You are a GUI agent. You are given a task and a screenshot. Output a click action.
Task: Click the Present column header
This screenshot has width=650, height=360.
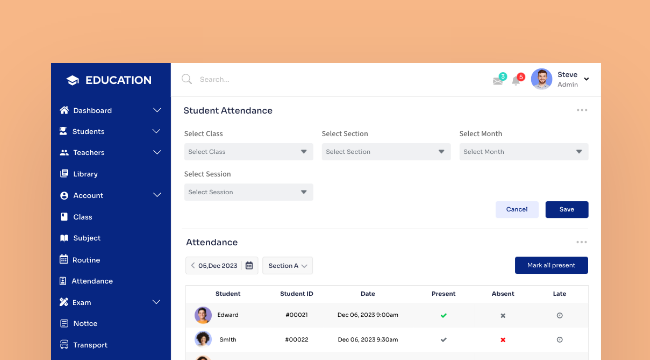tap(443, 294)
